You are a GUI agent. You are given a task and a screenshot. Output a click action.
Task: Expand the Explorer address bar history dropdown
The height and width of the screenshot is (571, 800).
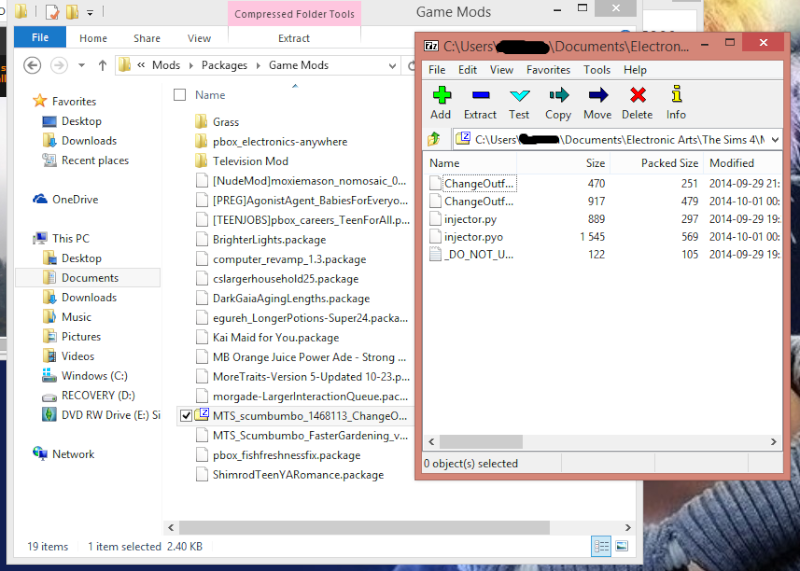[392, 65]
